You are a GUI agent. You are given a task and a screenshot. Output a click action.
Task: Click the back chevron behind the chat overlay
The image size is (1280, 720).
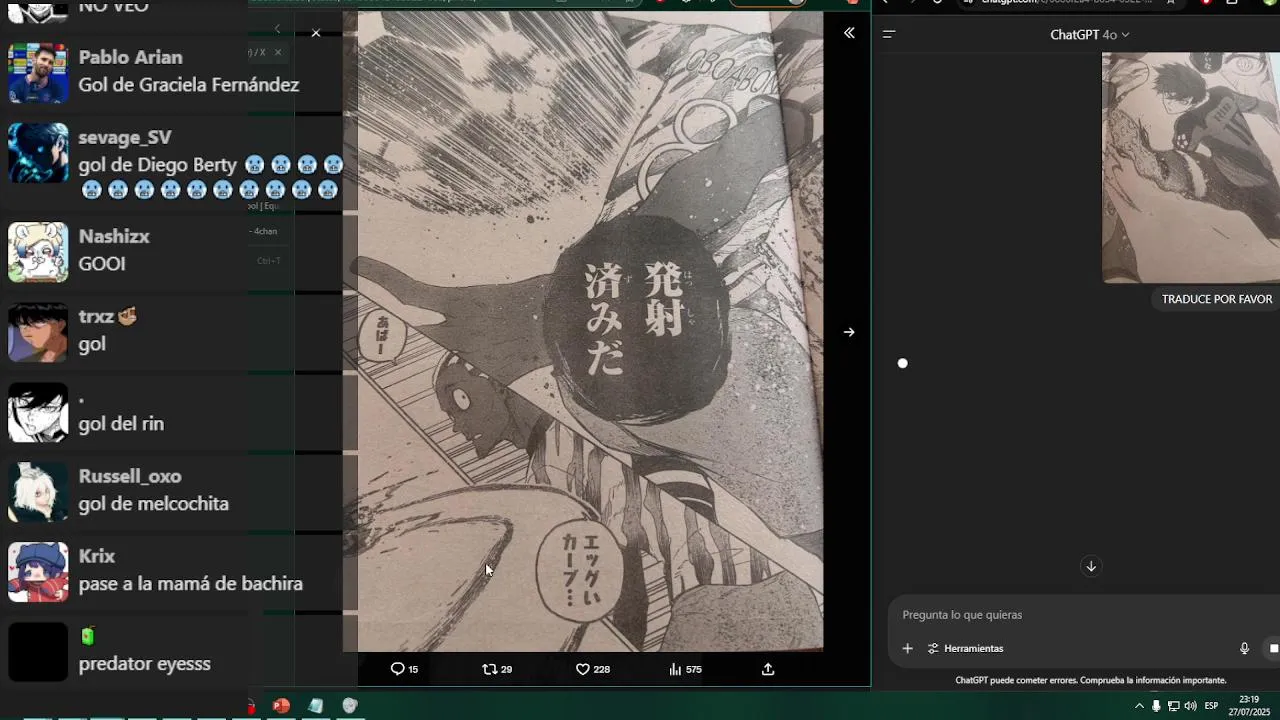pyautogui.click(x=277, y=29)
